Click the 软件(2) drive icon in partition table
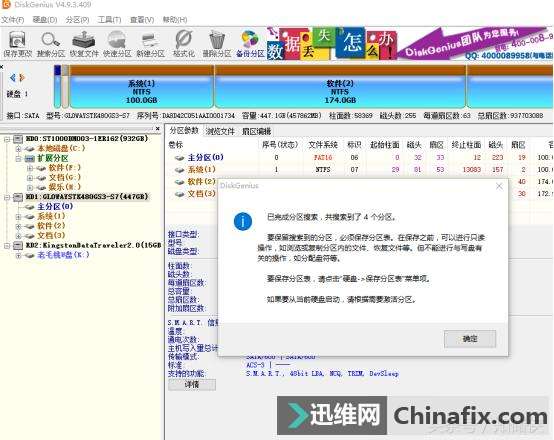Screen dimensions: 554x440 (179, 182)
